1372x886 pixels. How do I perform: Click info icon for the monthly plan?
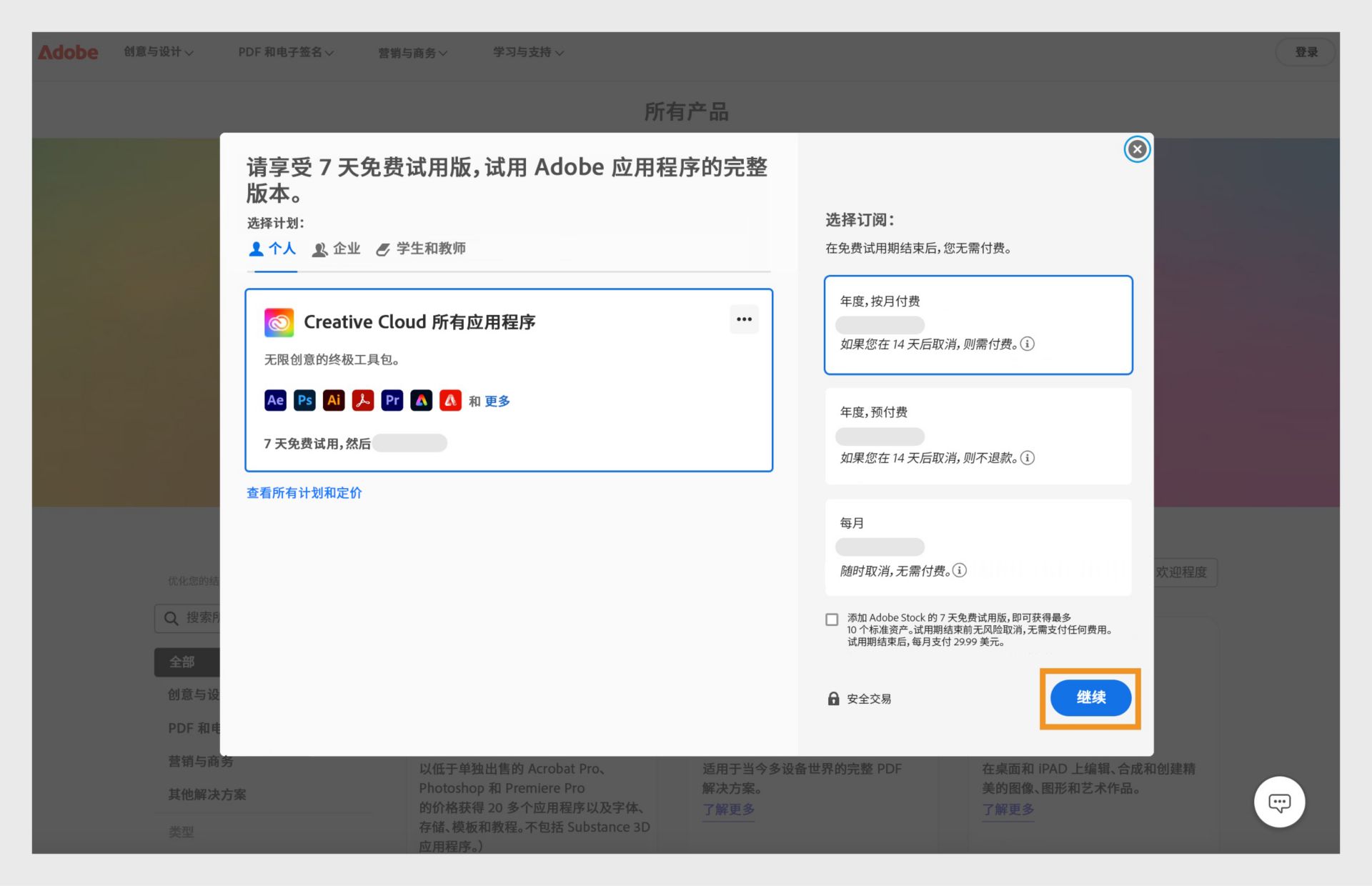pos(960,570)
